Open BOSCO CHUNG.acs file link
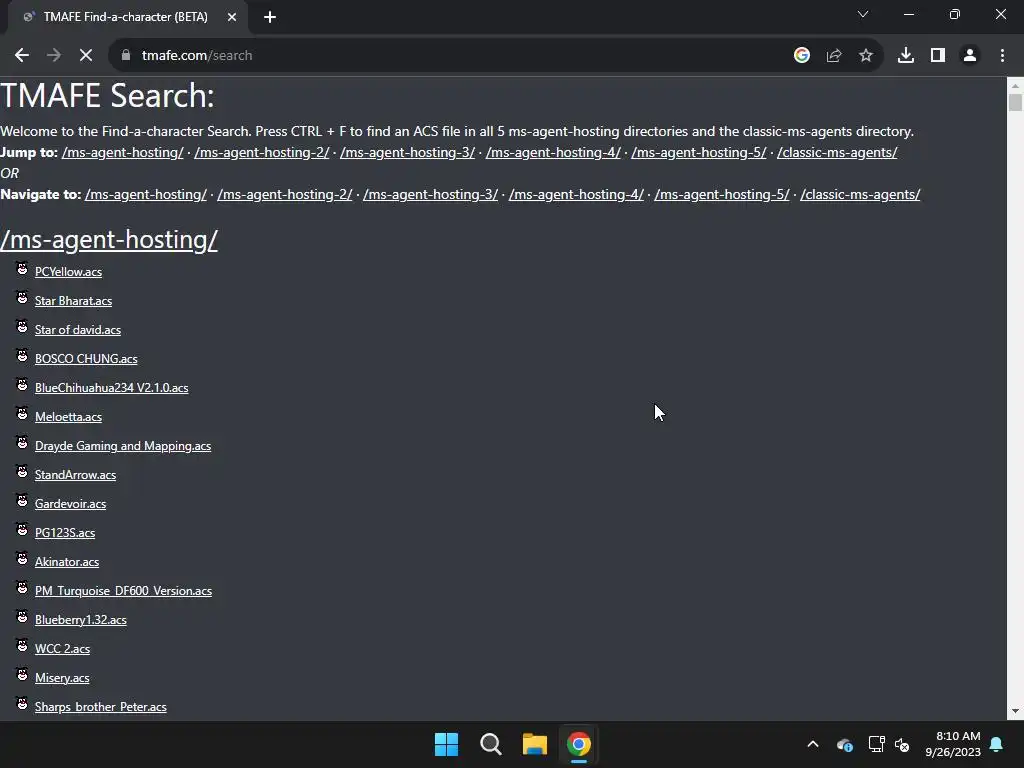Image resolution: width=1024 pixels, height=768 pixels. coord(86,359)
